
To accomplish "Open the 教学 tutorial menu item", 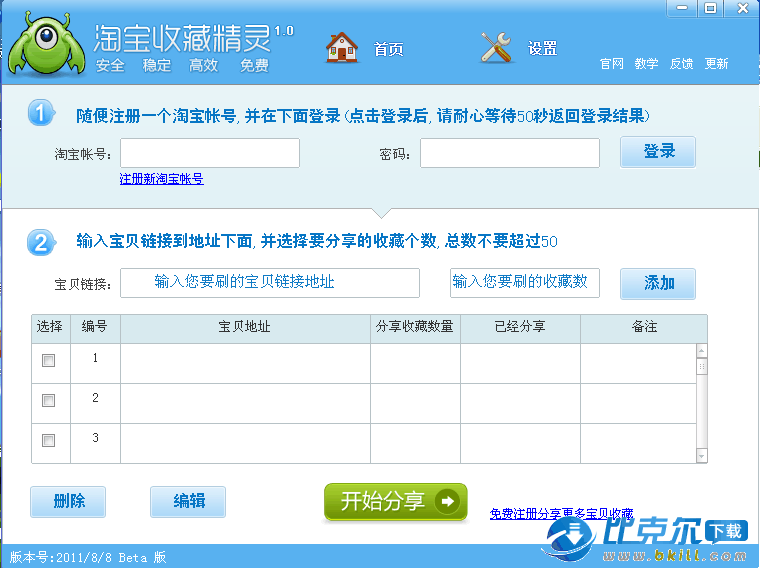I will (646, 64).
